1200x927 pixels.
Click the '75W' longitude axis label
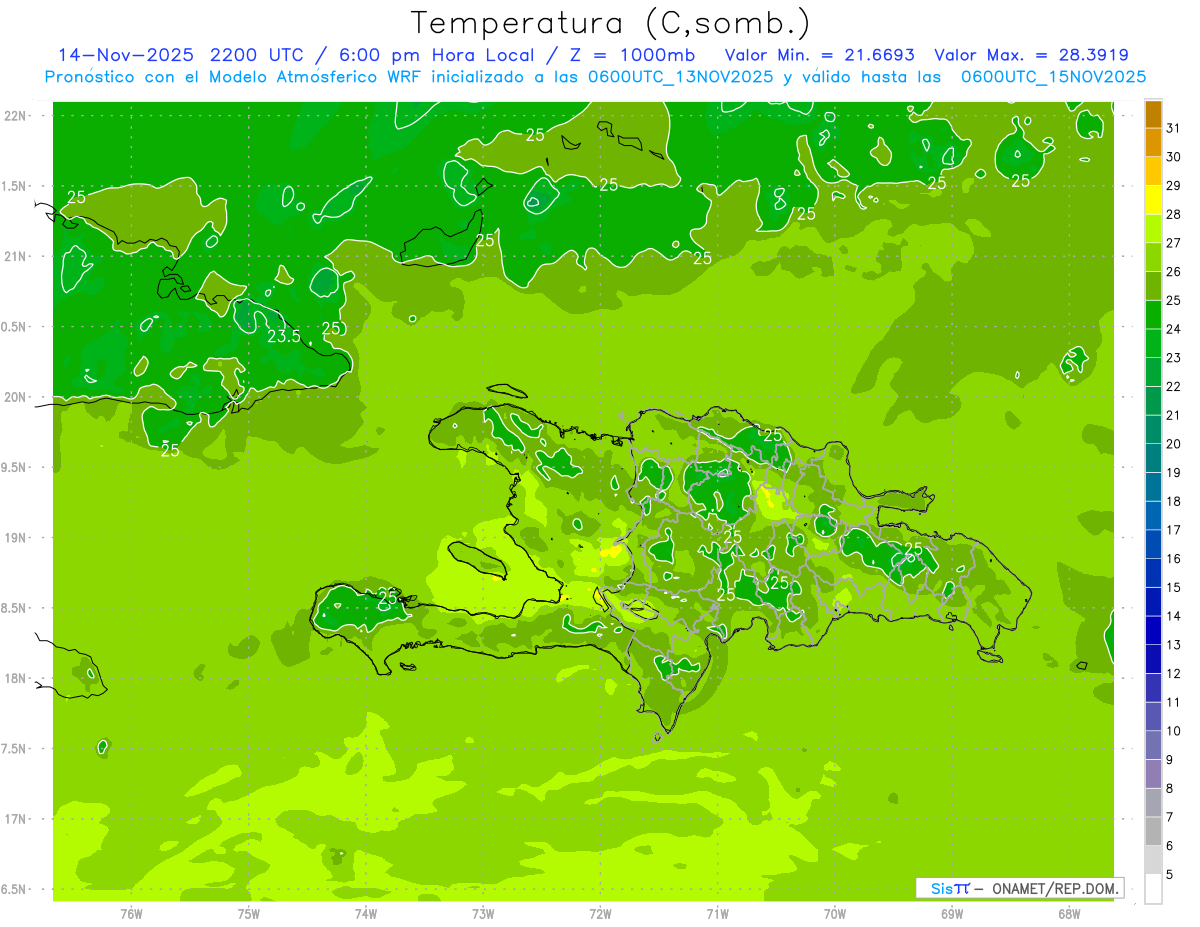(249, 914)
